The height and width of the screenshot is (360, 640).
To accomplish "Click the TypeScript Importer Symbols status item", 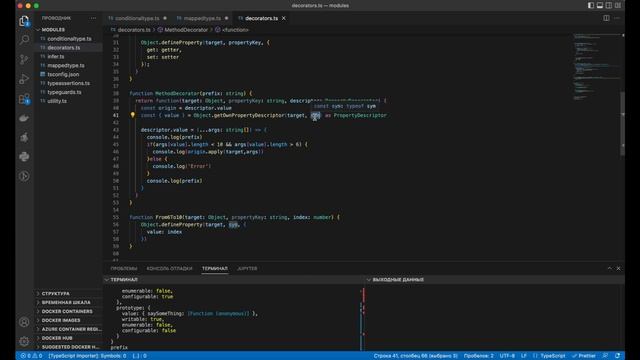I will (87, 356).
